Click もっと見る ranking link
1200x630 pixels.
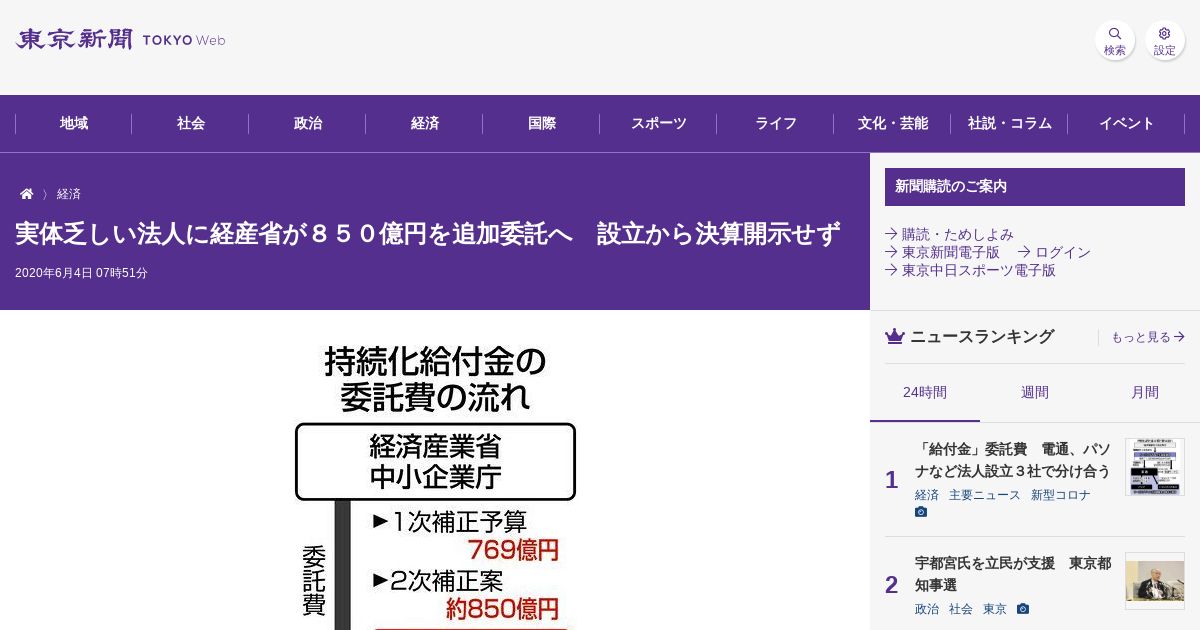(1148, 338)
